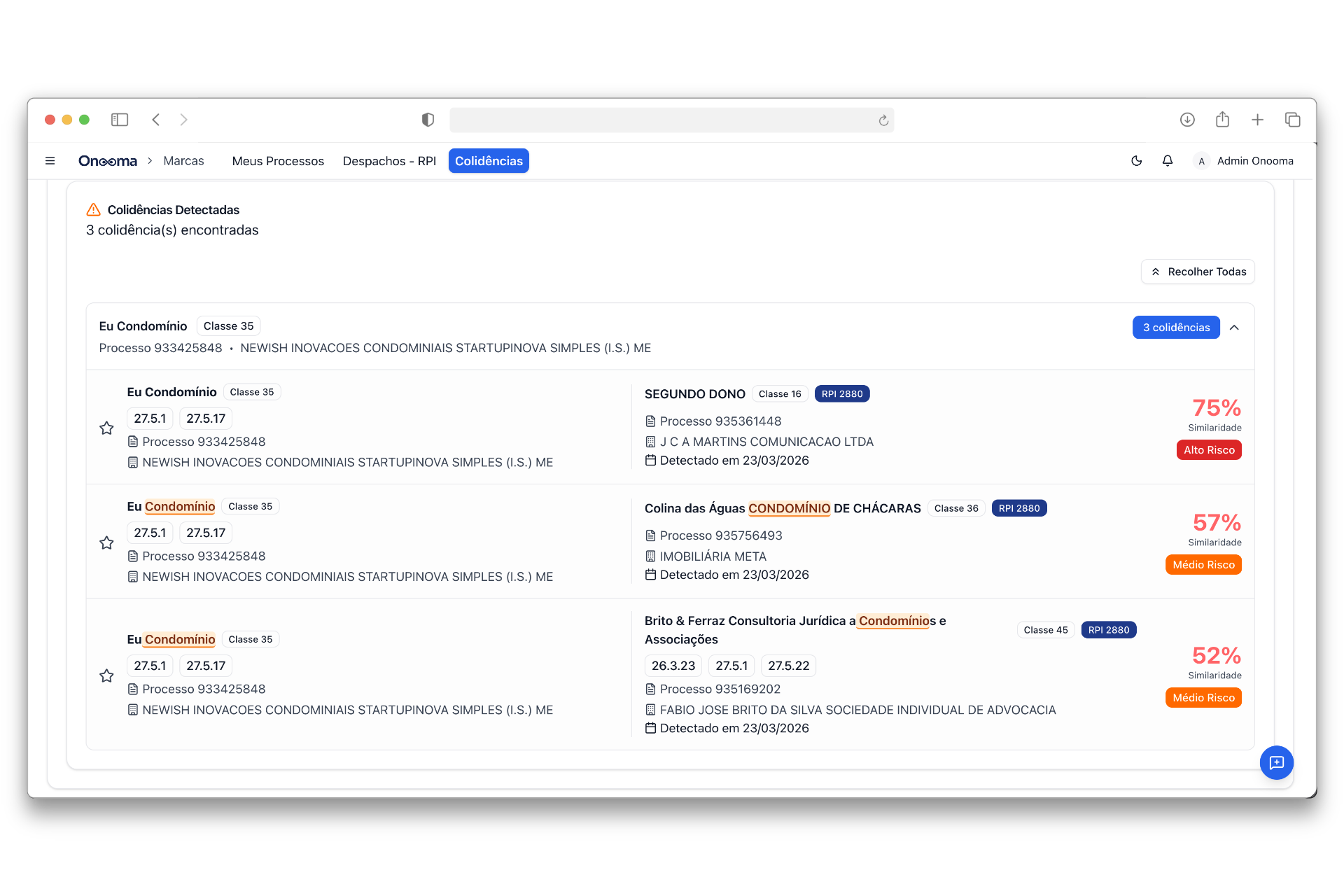This screenshot has height=896, width=1344.
Task: Click the Onooma logo
Action: (x=107, y=160)
